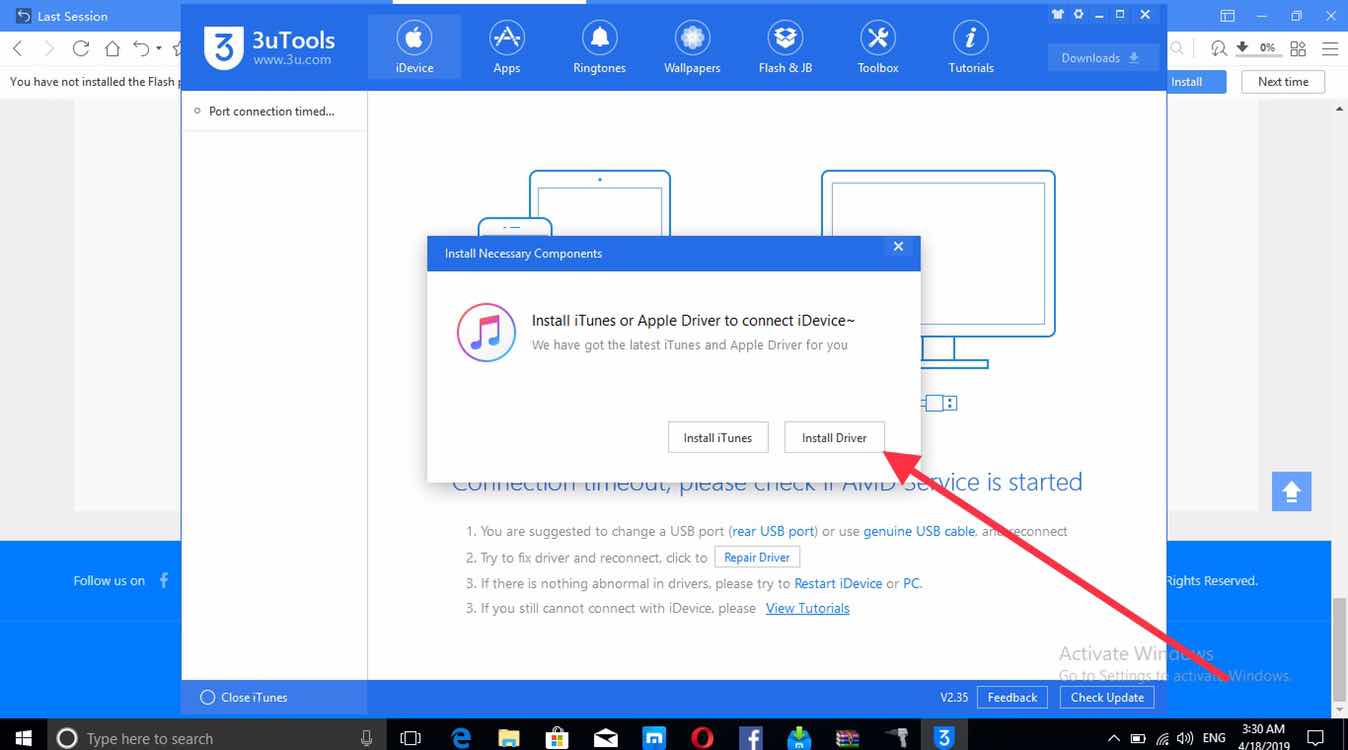Screen dimensions: 1348x750
Task: Click the Repair Driver button
Action: click(757, 557)
